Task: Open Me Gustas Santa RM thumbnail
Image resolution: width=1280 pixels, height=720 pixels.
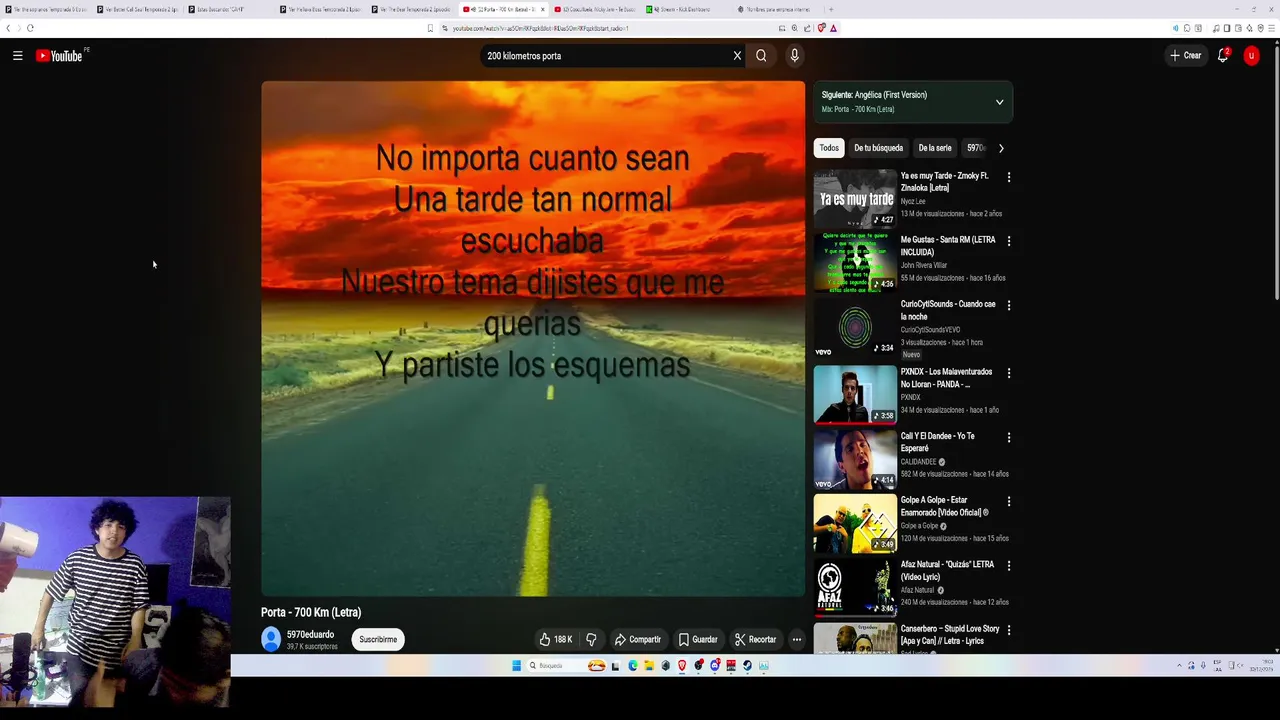Action: point(855,262)
